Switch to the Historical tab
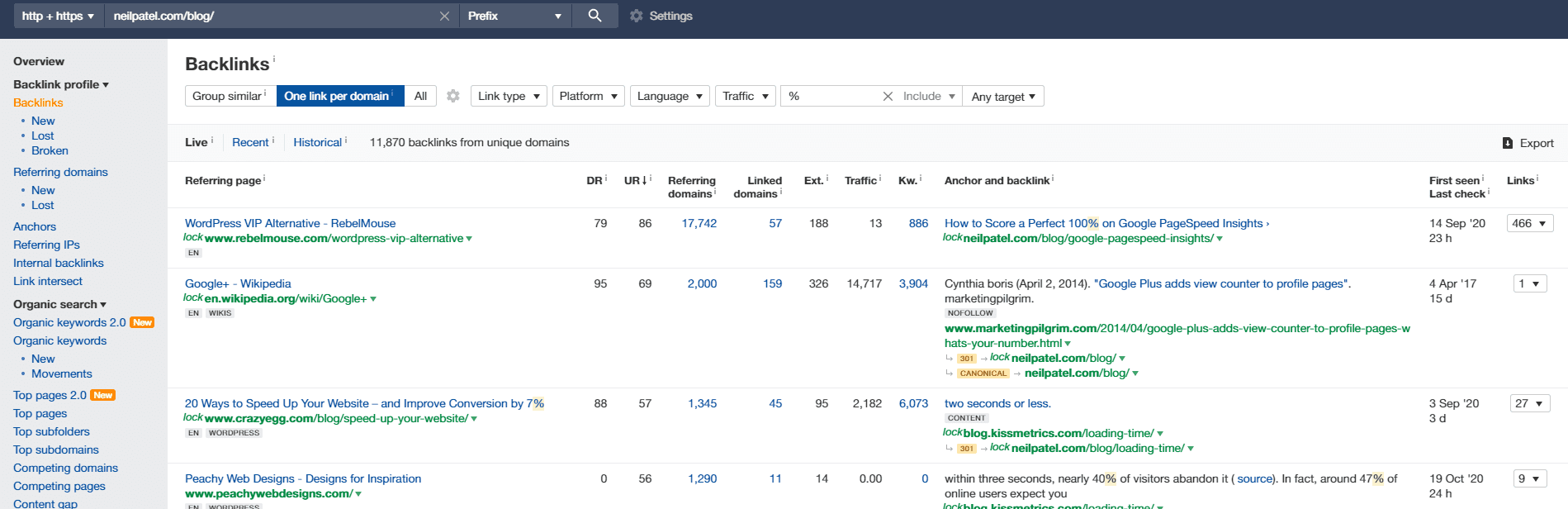 [317, 142]
